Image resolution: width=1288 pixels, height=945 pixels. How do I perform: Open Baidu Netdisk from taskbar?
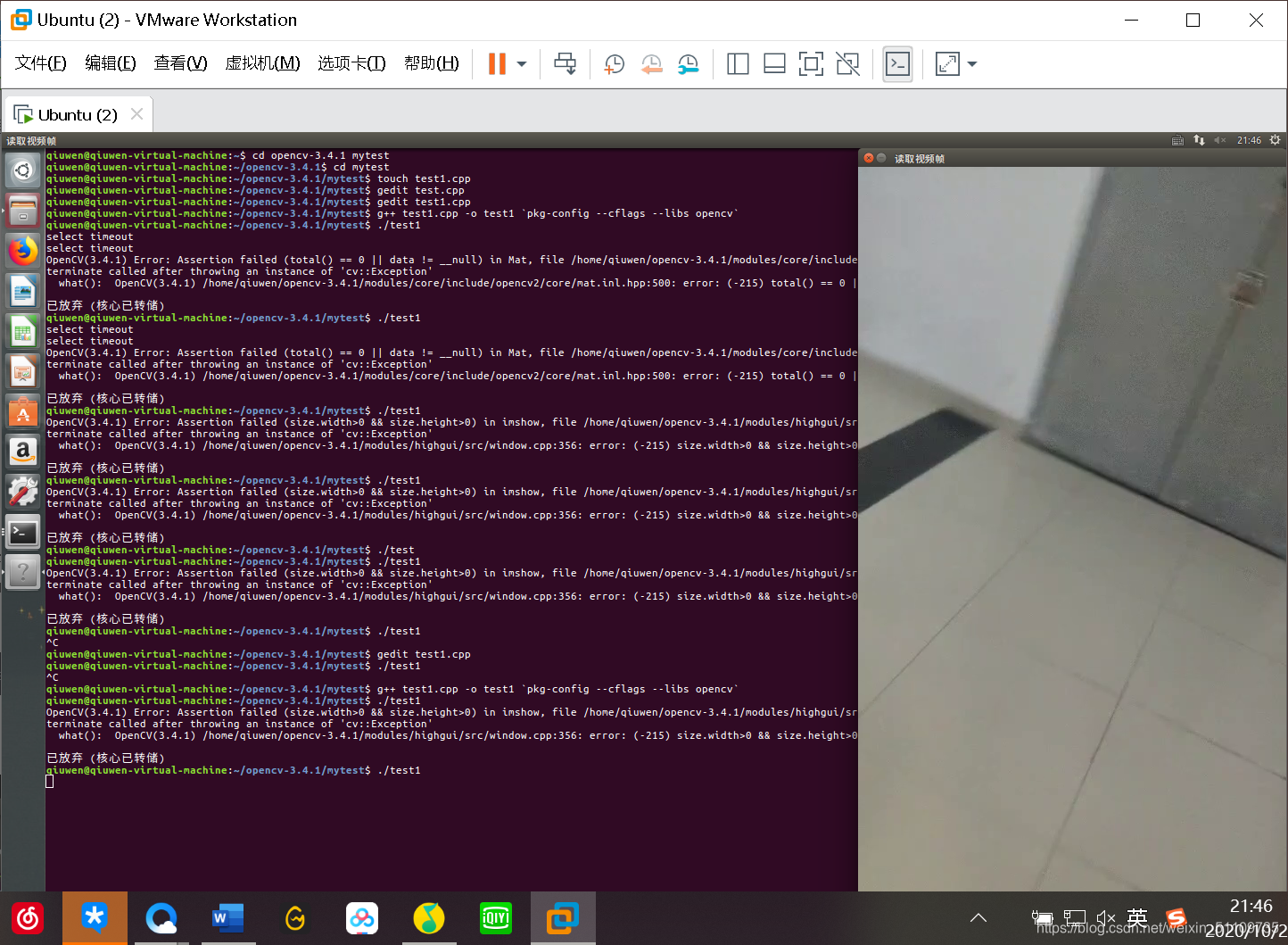tap(362, 918)
